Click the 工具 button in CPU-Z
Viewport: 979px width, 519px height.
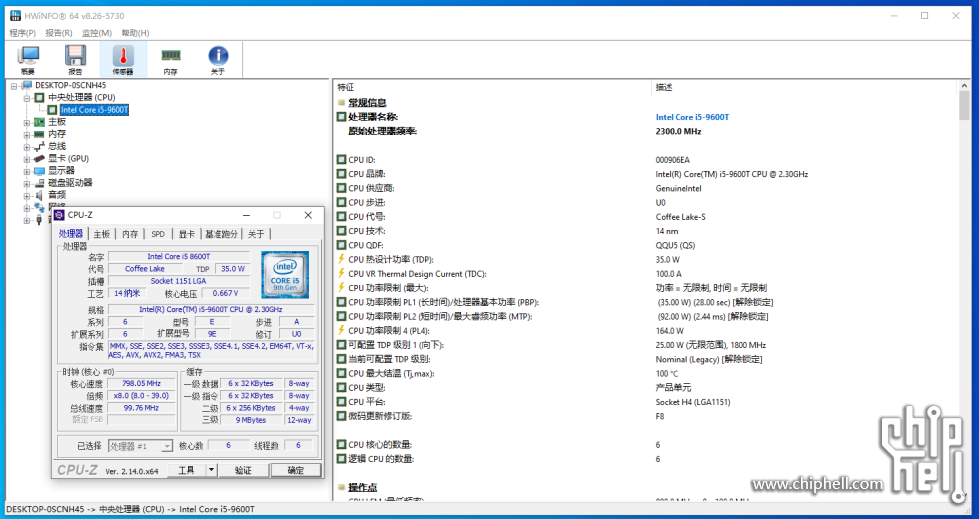[187, 470]
